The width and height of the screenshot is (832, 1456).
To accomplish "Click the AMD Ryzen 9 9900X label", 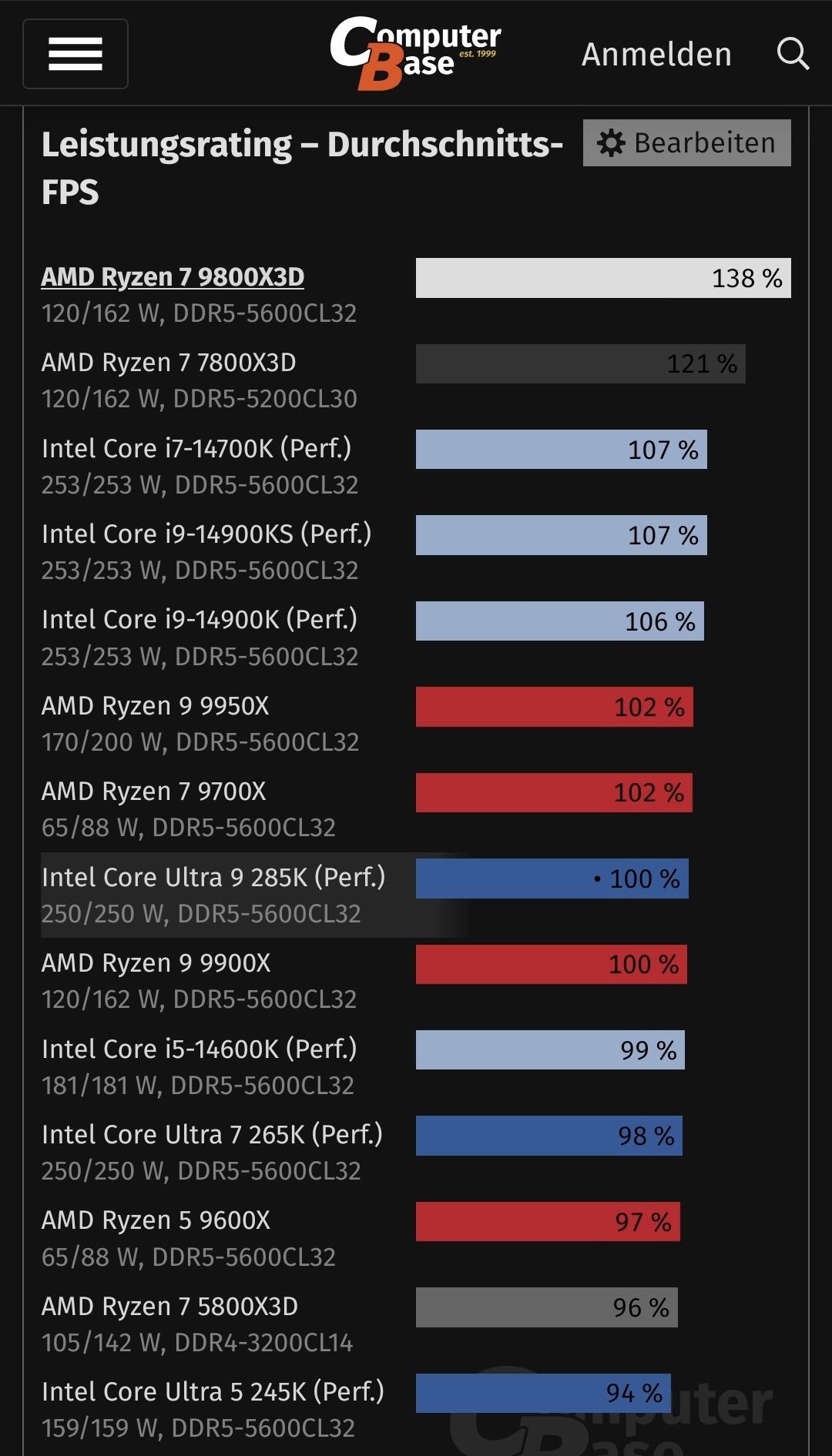I will (156, 963).
